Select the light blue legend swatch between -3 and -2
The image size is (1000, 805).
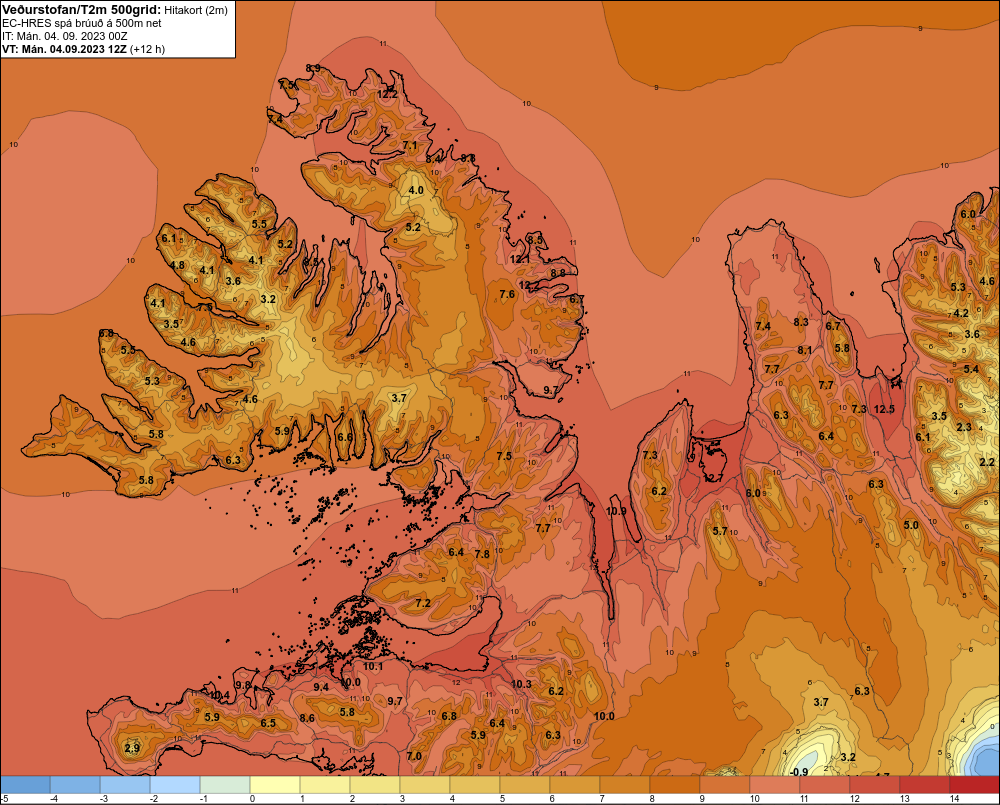click(x=125, y=785)
